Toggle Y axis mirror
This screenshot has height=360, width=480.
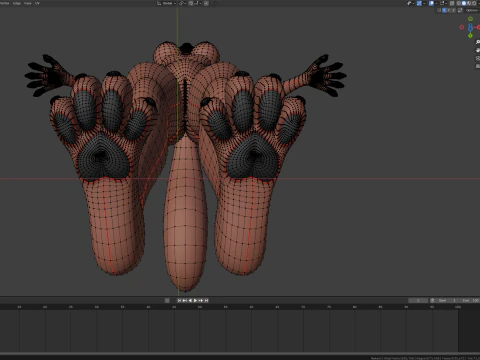point(449,10)
